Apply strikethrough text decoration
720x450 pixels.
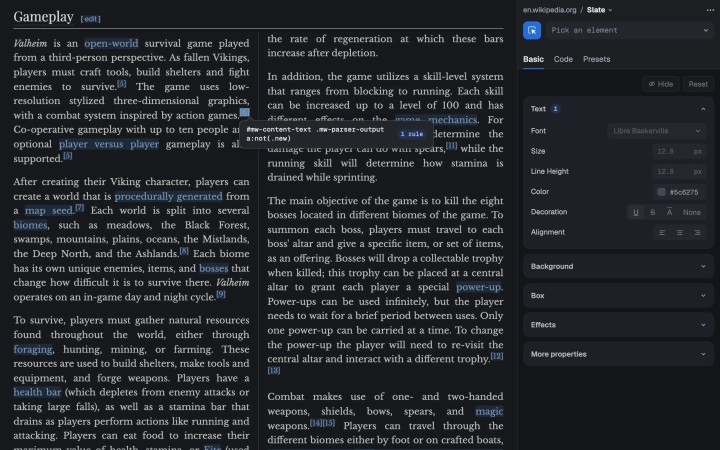652,212
